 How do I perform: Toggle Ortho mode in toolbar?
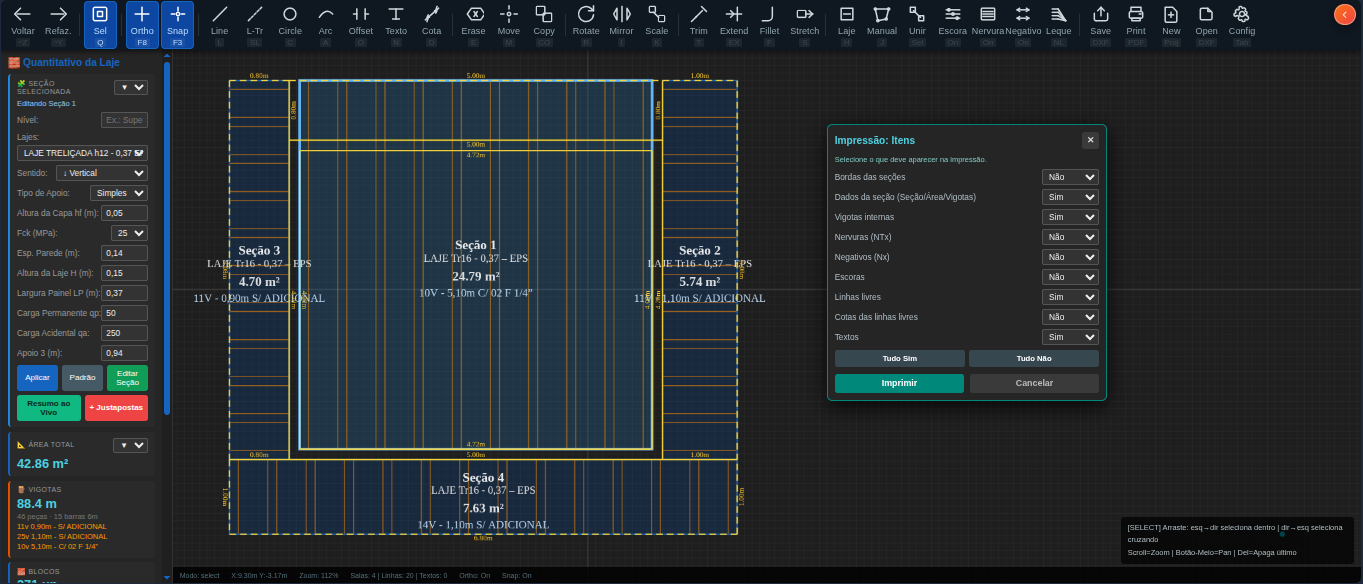[x=142, y=25]
